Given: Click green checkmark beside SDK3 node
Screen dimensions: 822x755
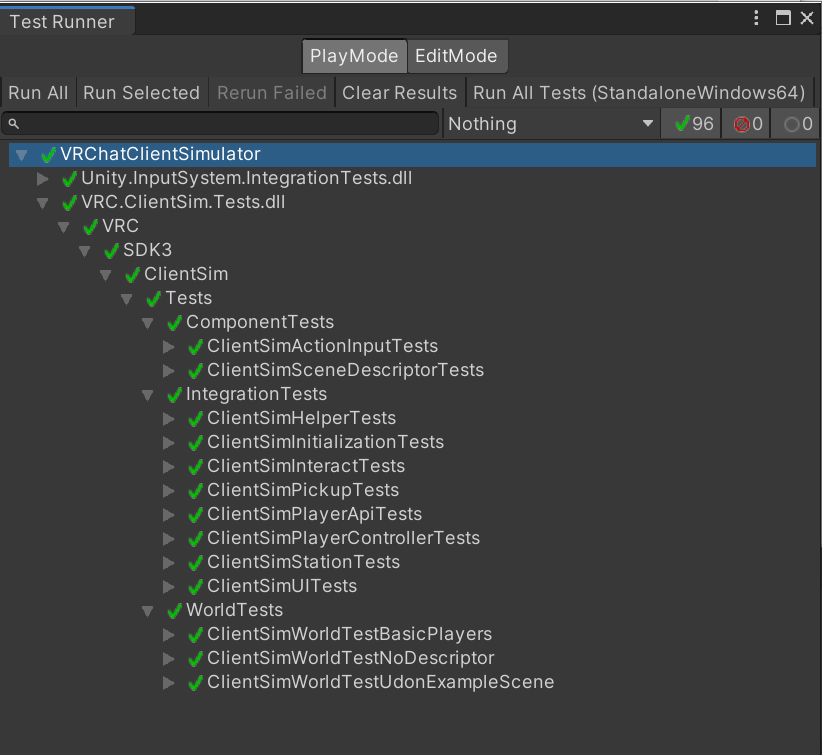Looking at the screenshot, I should click(112, 250).
